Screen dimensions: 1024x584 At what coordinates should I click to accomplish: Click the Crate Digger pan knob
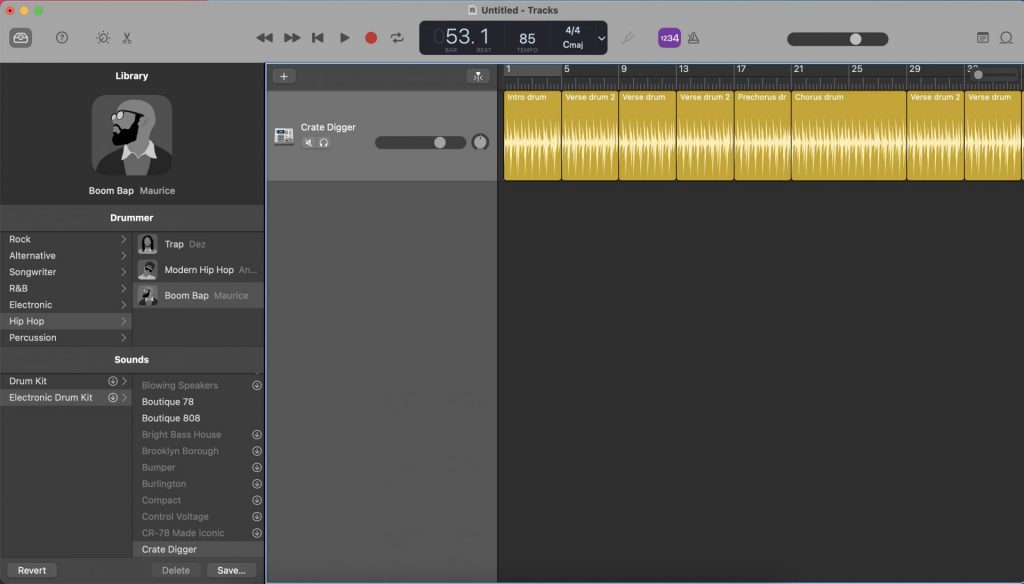pyautogui.click(x=480, y=142)
